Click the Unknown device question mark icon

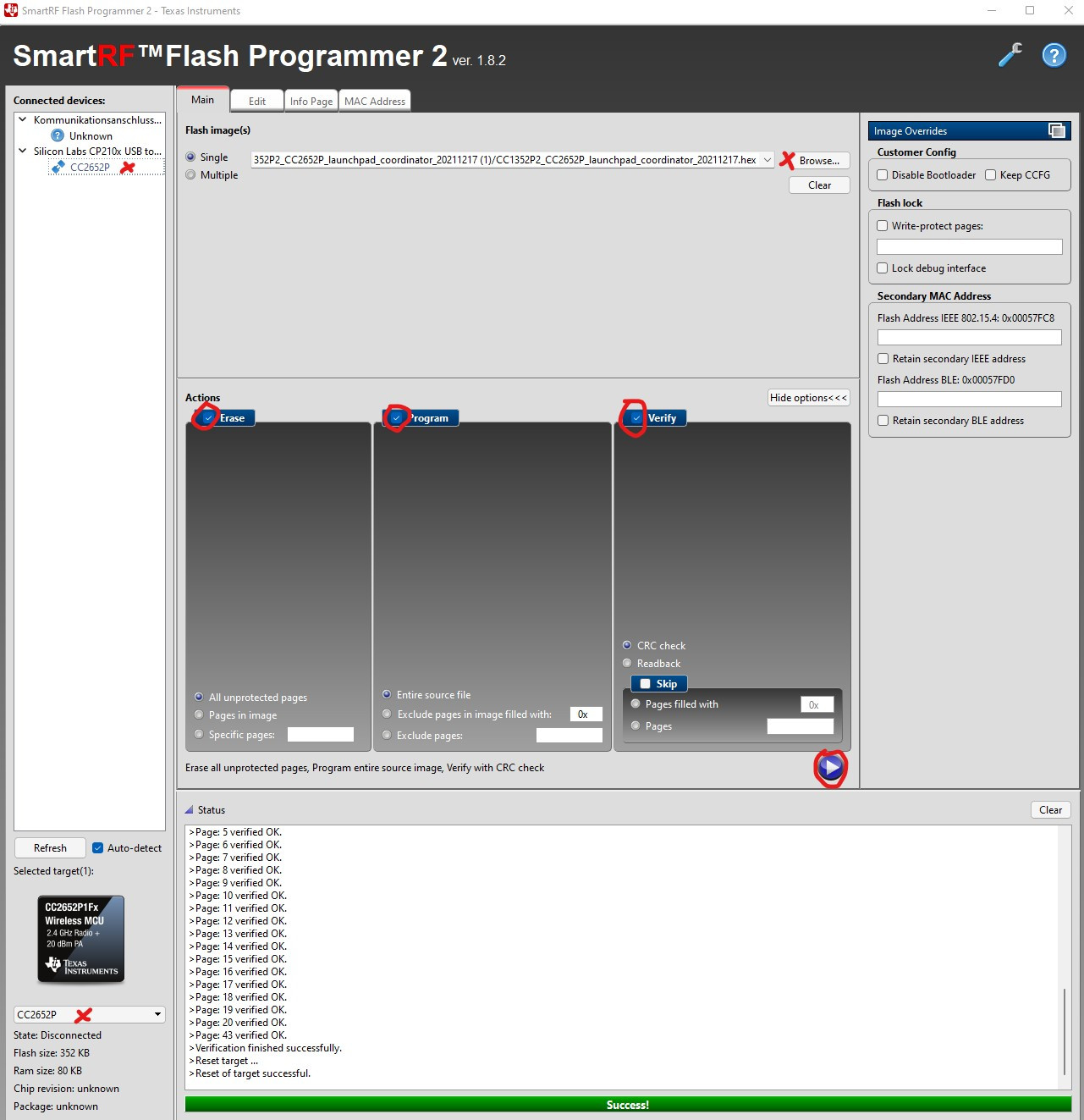tap(58, 135)
